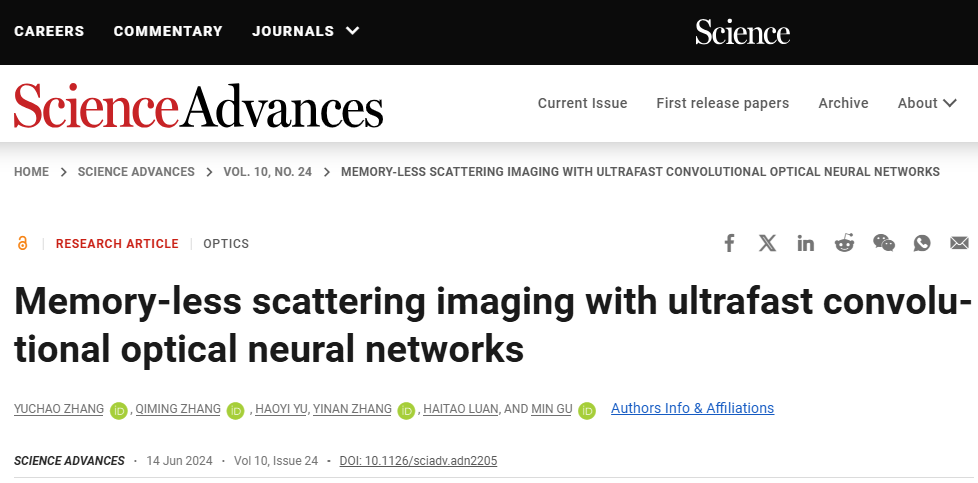Open the DOI link

[x=418, y=461]
